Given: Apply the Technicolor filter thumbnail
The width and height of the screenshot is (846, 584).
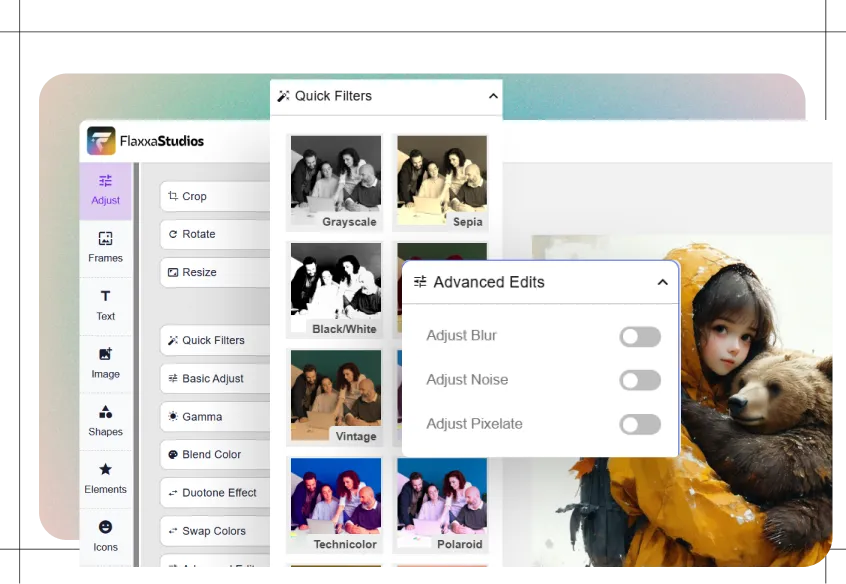Looking at the screenshot, I should tap(335, 504).
